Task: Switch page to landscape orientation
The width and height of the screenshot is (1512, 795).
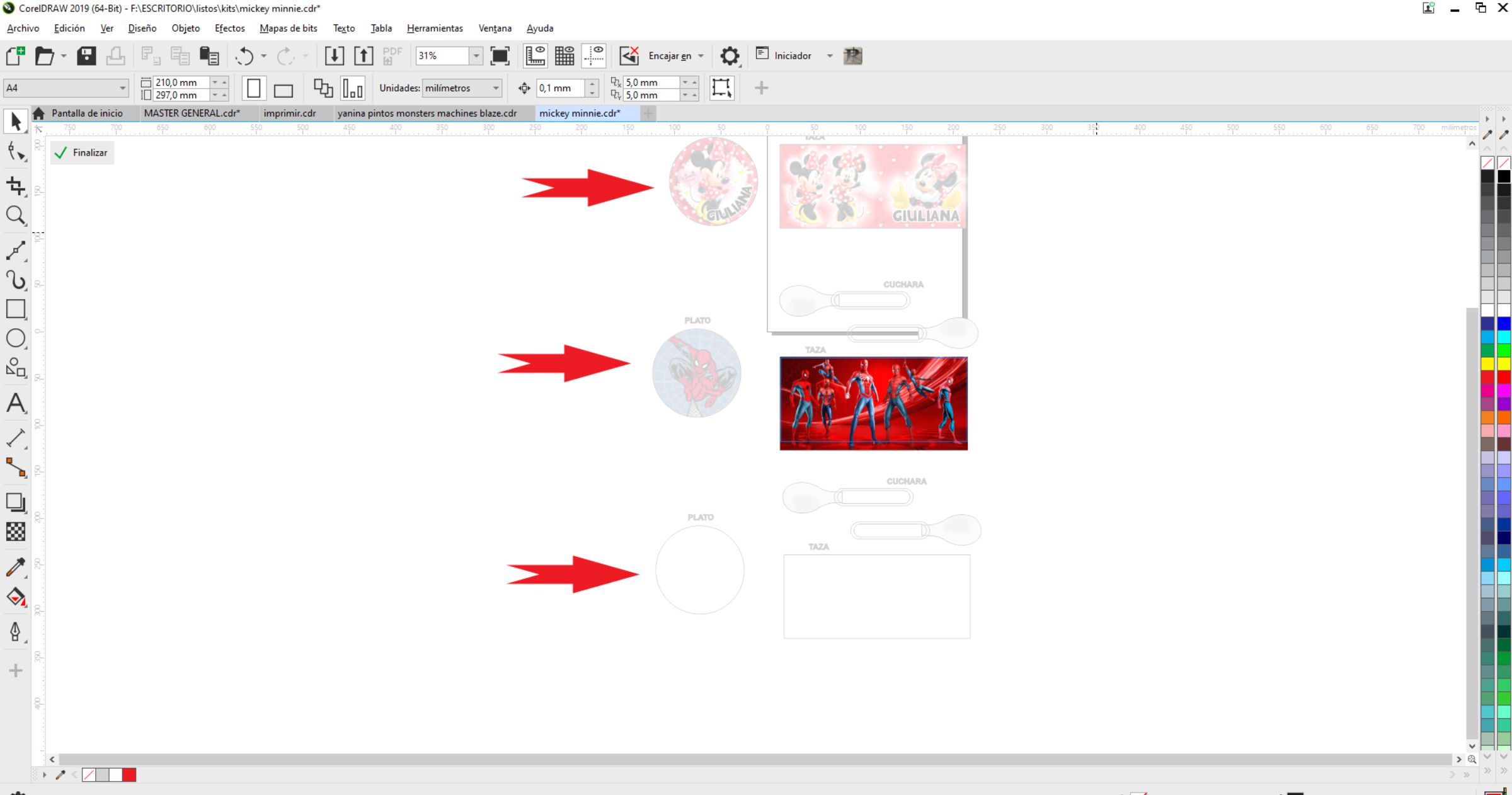Action: click(283, 89)
